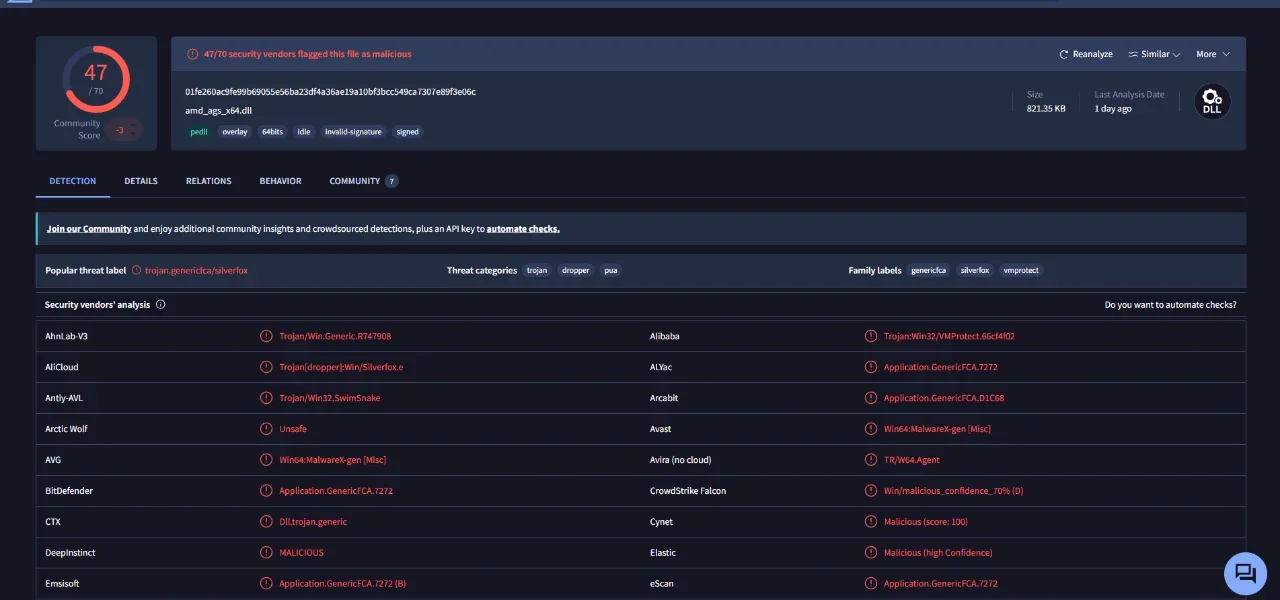Select the invalid-signature tag

(x=353, y=131)
